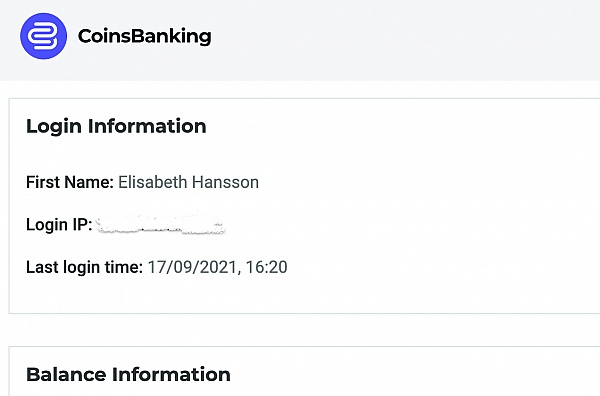Click the word Information in the Balance heading
Image resolution: width=600 pixels, height=396 pixels.
tap(171, 375)
